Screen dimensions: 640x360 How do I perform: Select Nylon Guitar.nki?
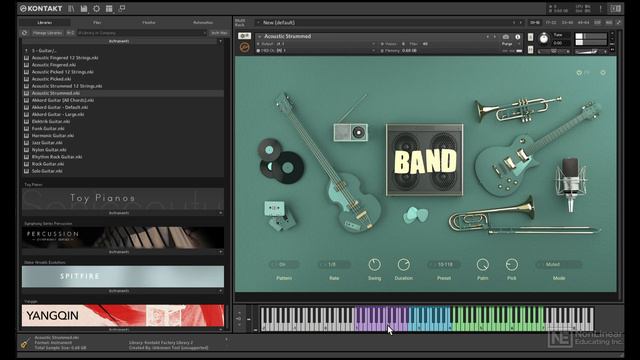[x=49, y=150]
